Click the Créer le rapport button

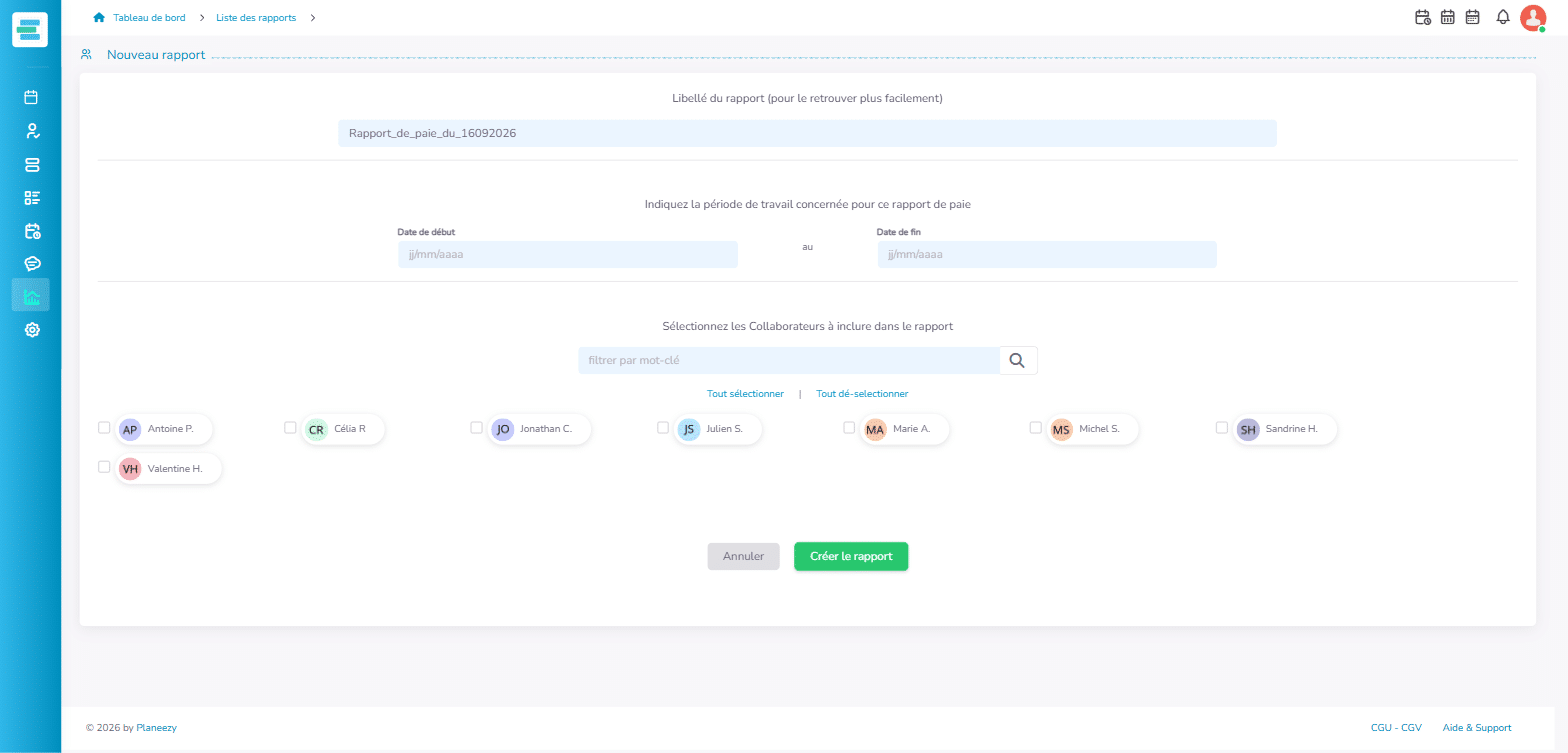pyautogui.click(x=851, y=556)
